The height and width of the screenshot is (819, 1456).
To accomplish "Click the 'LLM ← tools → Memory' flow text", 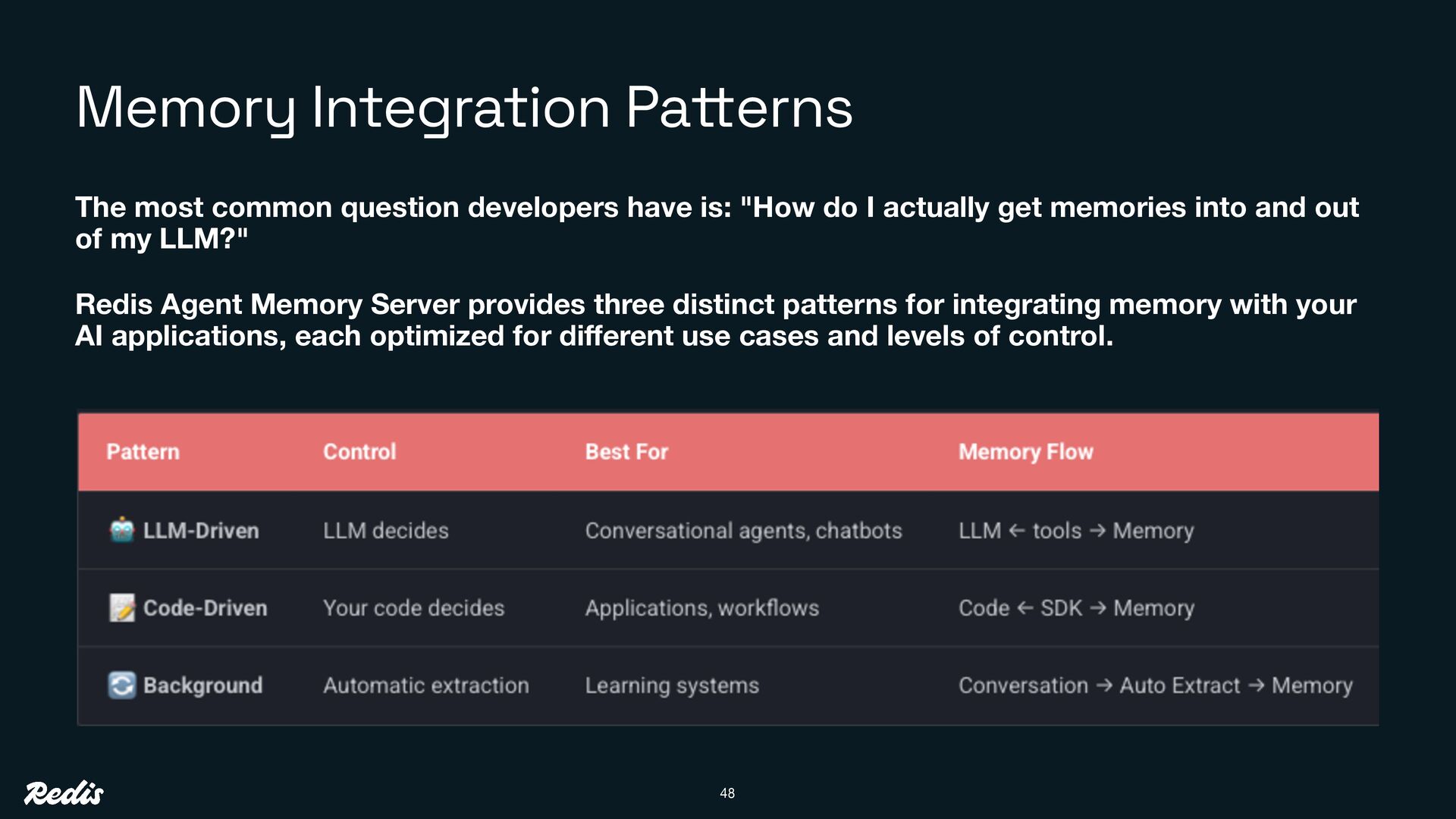I will (x=1075, y=531).
